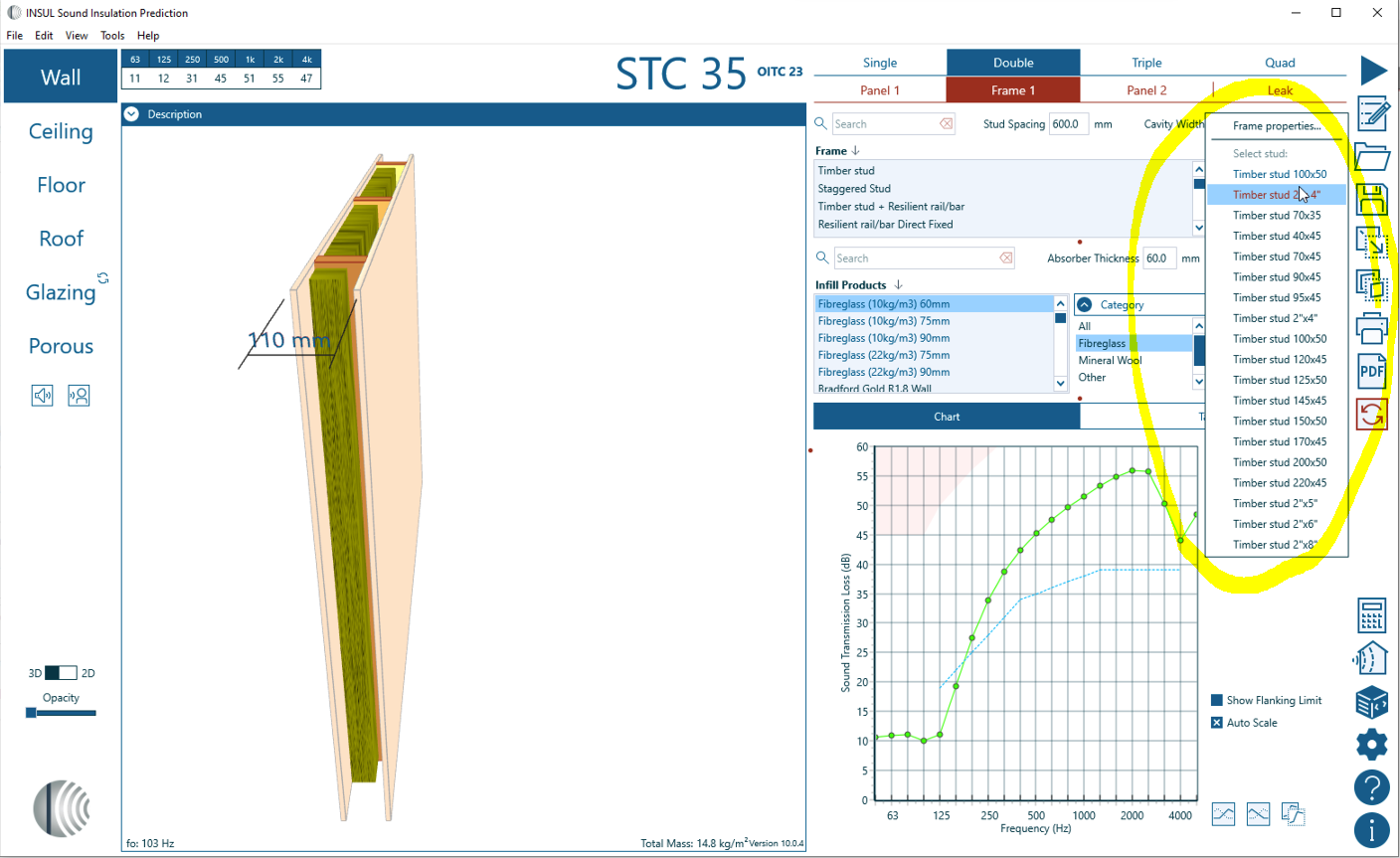Switch to the Triple tab
The image size is (1400, 858).
tap(1146, 63)
